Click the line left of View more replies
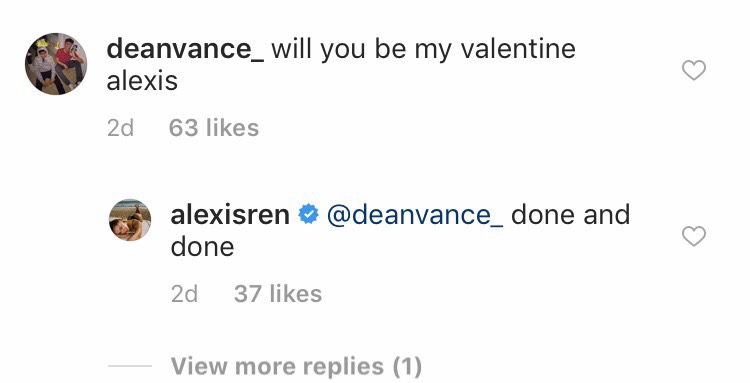 tap(130, 366)
